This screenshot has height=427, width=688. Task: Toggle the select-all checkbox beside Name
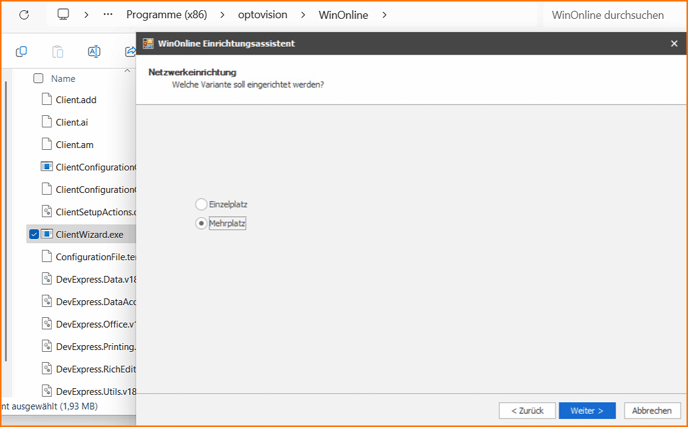pos(38,78)
